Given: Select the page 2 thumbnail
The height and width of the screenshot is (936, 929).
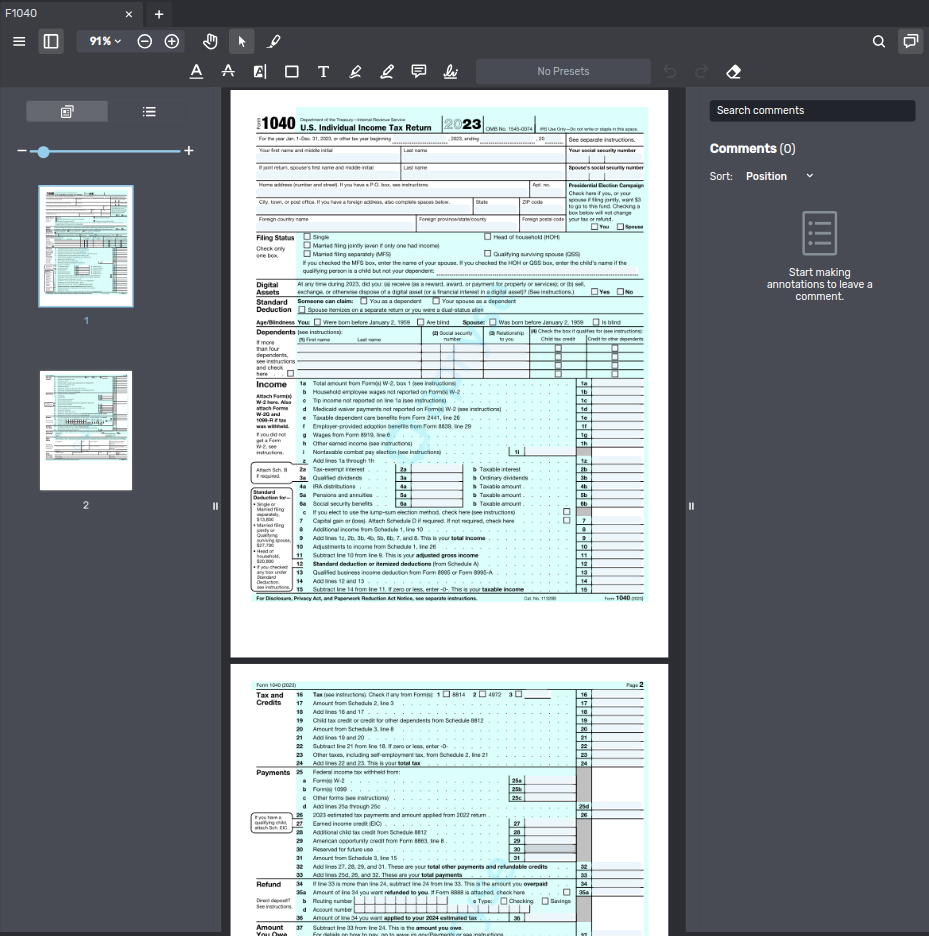Looking at the screenshot, I should pyautogui.click(x=85, y=430).
